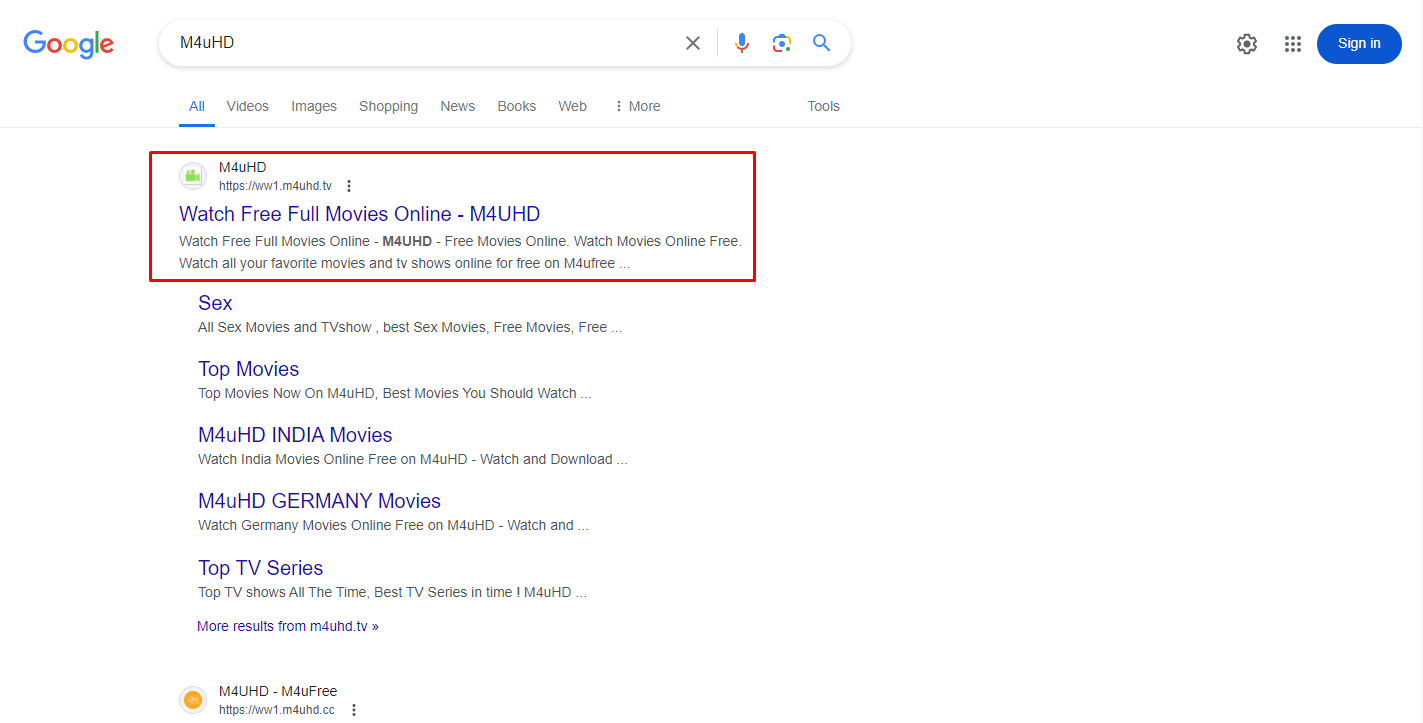
Task: Switch to the Shopping tab
Action: [389, 106]
